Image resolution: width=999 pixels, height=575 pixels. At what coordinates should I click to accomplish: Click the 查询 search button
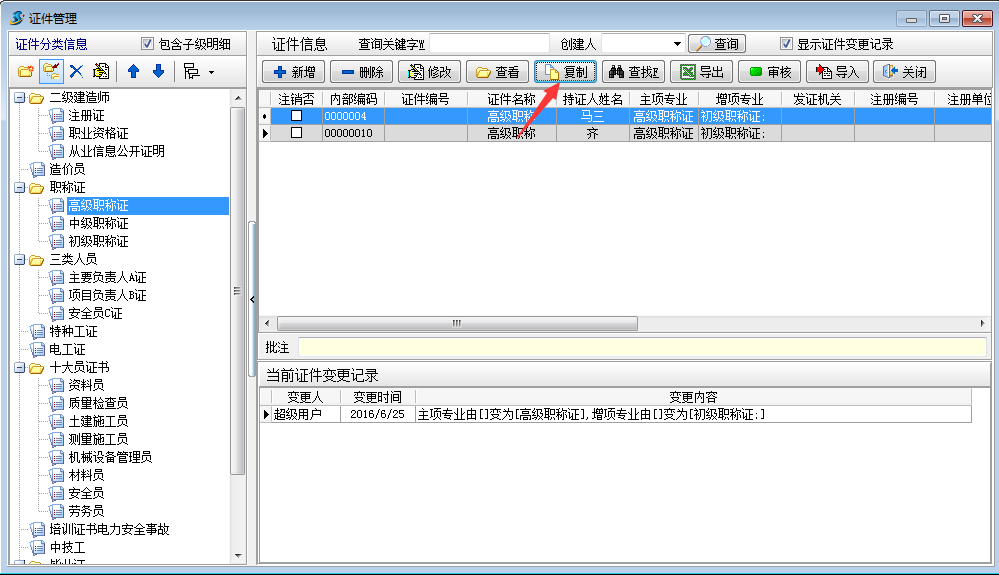click(x=717, y=44)
